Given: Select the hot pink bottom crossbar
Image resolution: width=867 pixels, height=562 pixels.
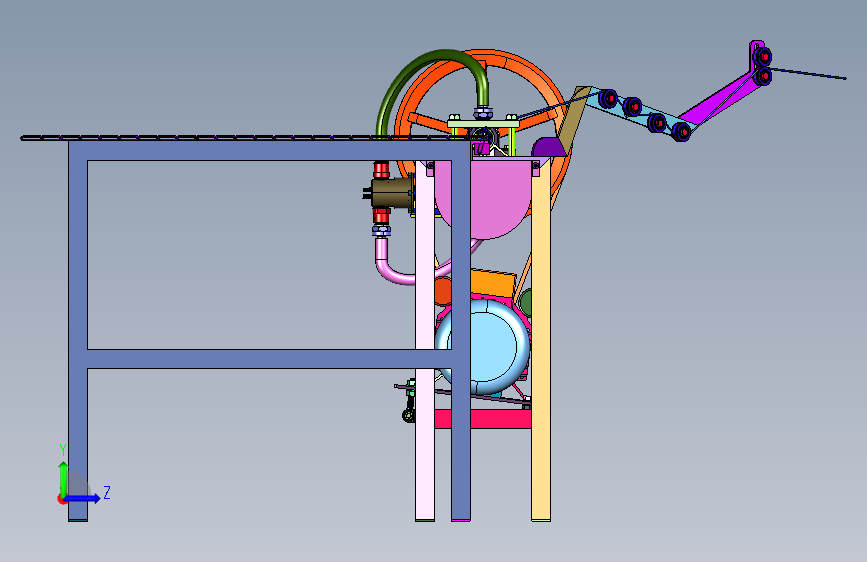Looking at the screenshot, I should [x=482, y=419].
